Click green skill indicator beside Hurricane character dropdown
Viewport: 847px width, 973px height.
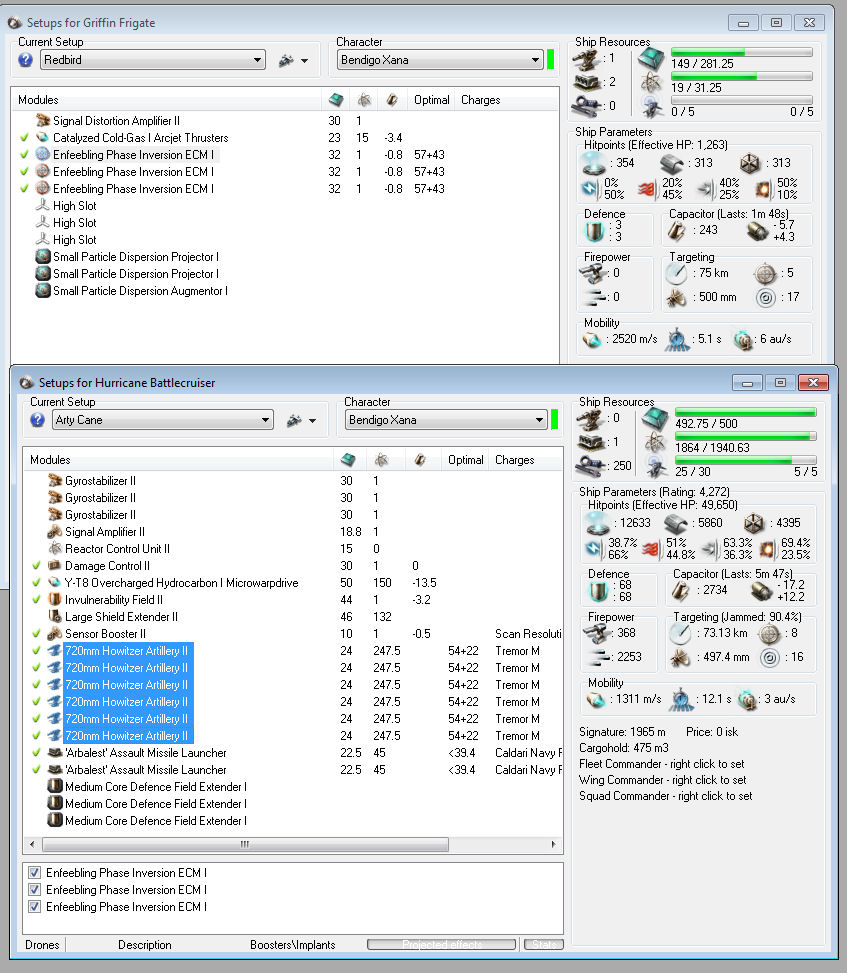pyautogui.click(x=555, y=419)
